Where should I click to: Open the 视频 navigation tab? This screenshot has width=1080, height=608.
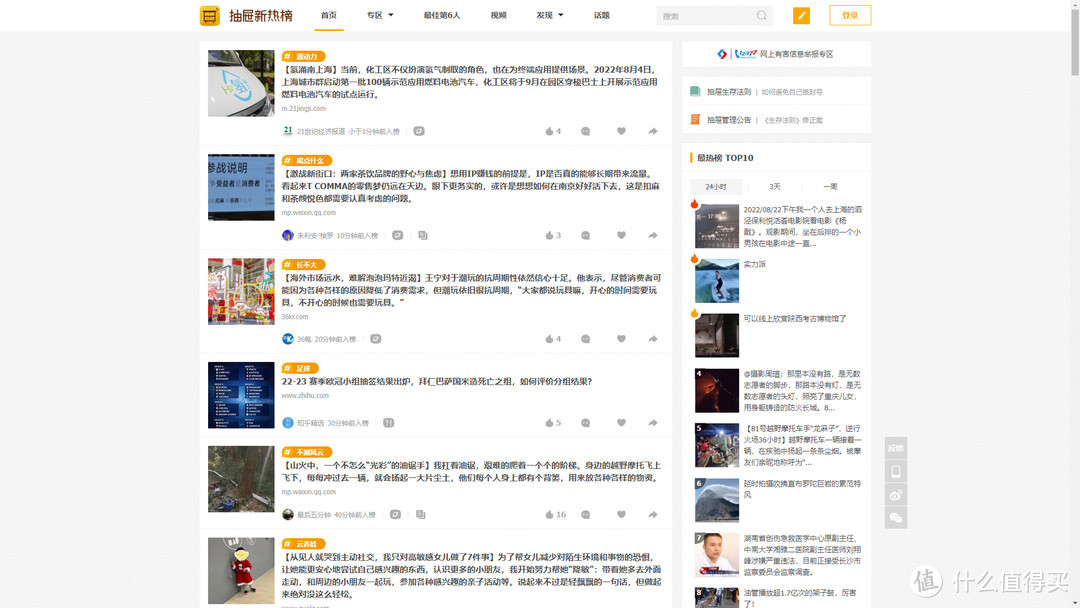coord(498,15)
